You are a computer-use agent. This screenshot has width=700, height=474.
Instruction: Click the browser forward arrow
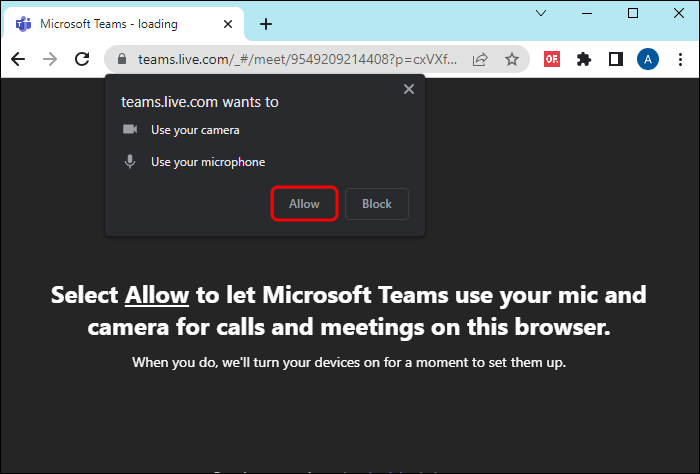coord(50,59)
